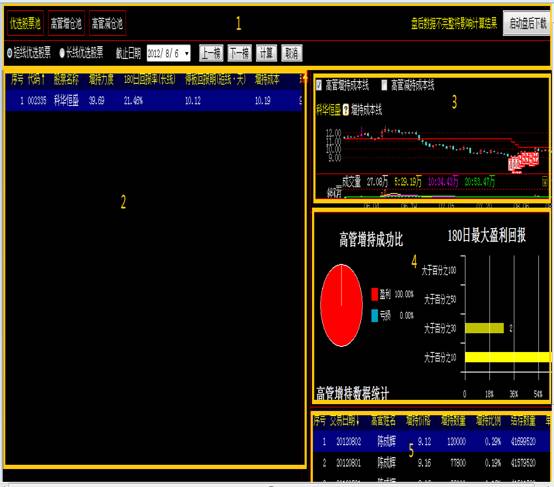The image size is (554, 487).
Task: Enable the 高管减持成本线 checkbox
Action: point(384,85)
